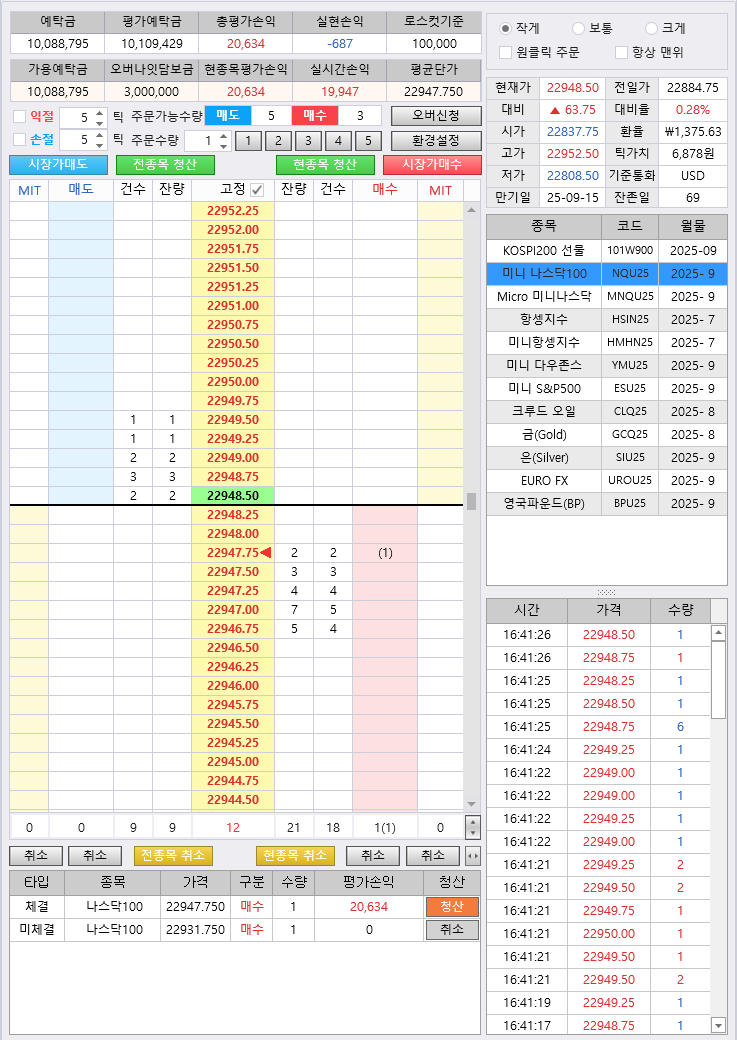Click the 시간 column header in tick list
737x1040 pixels.
coord(527,610)
